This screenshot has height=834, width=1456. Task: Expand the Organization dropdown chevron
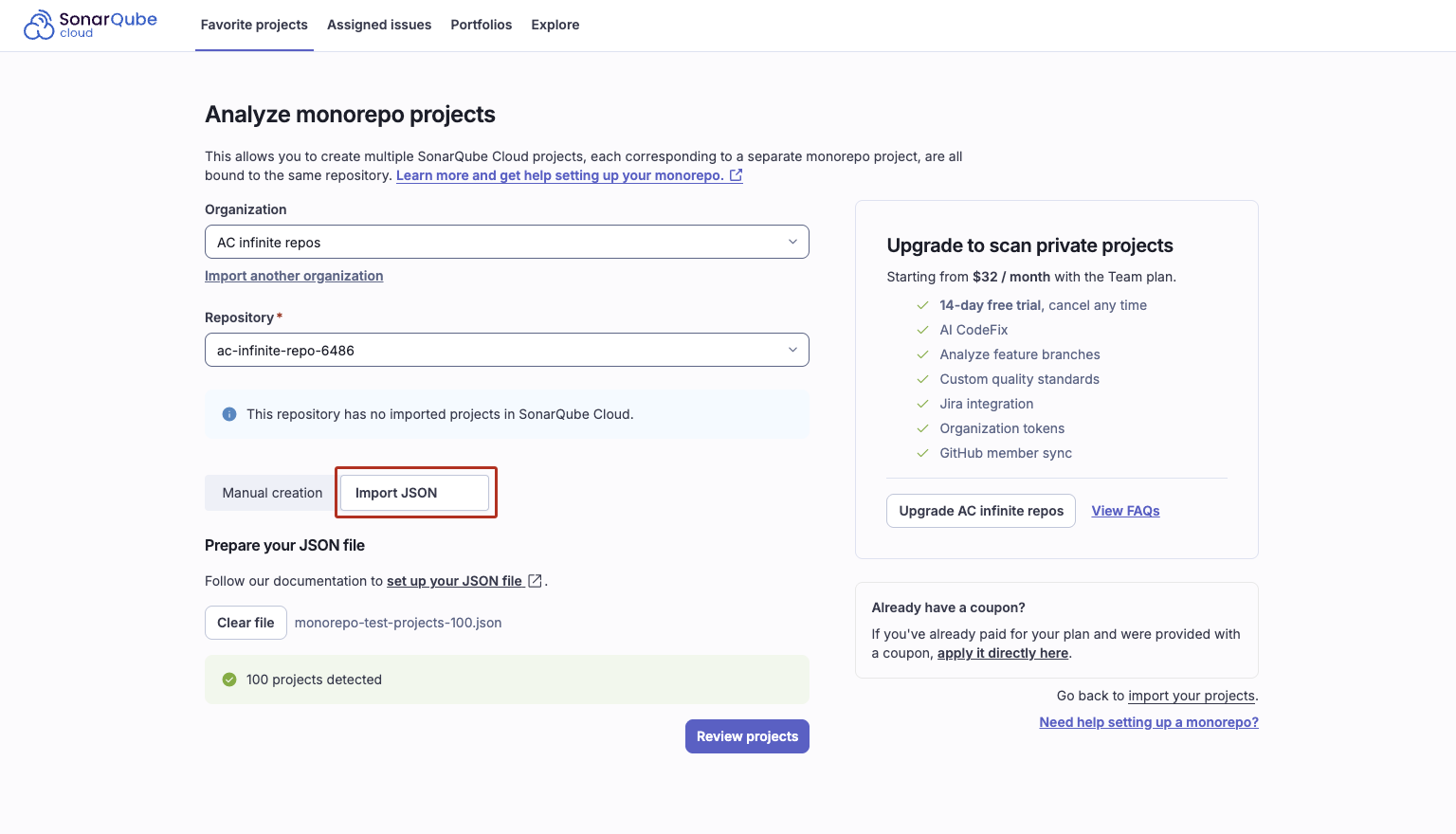pyautogui.click(x=792, y=242)
